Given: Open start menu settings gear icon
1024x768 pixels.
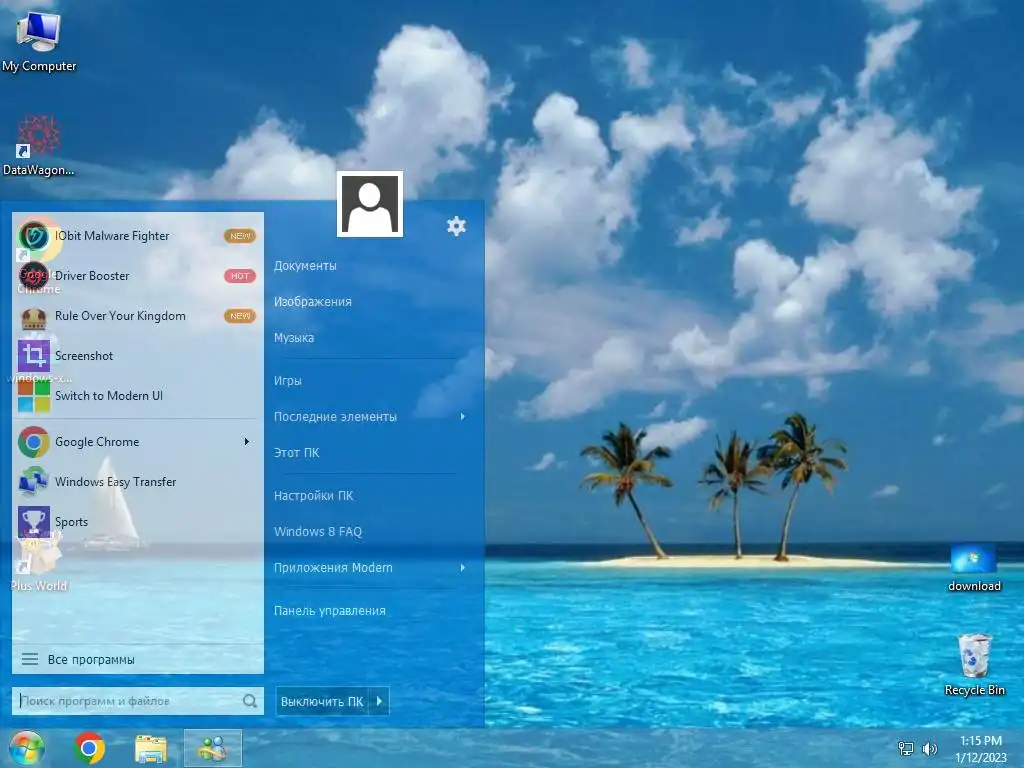Looking at the screenshot, I should pos(456,226).
